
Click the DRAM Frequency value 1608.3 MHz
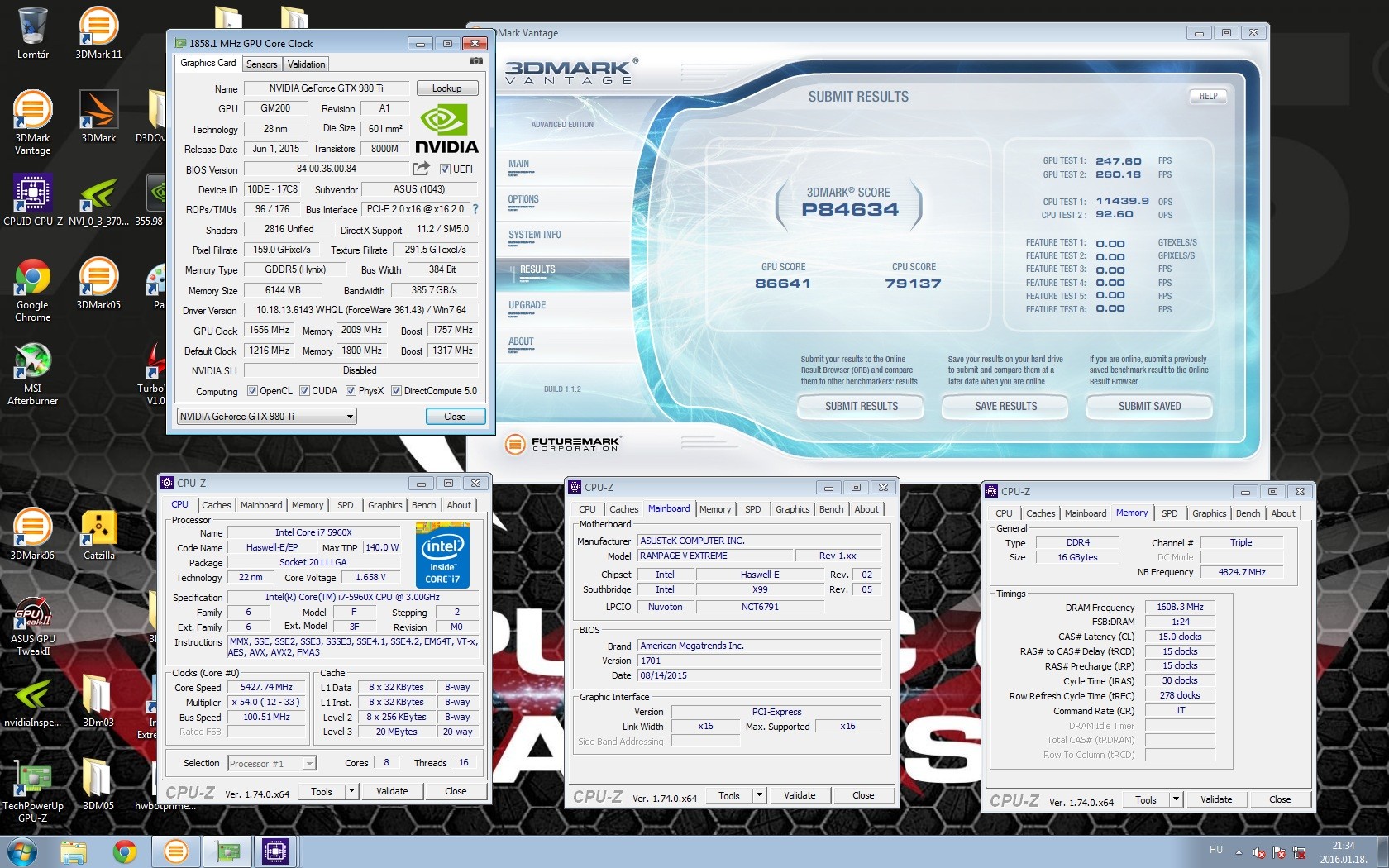pyautogui.click(x=1180, y=608)
